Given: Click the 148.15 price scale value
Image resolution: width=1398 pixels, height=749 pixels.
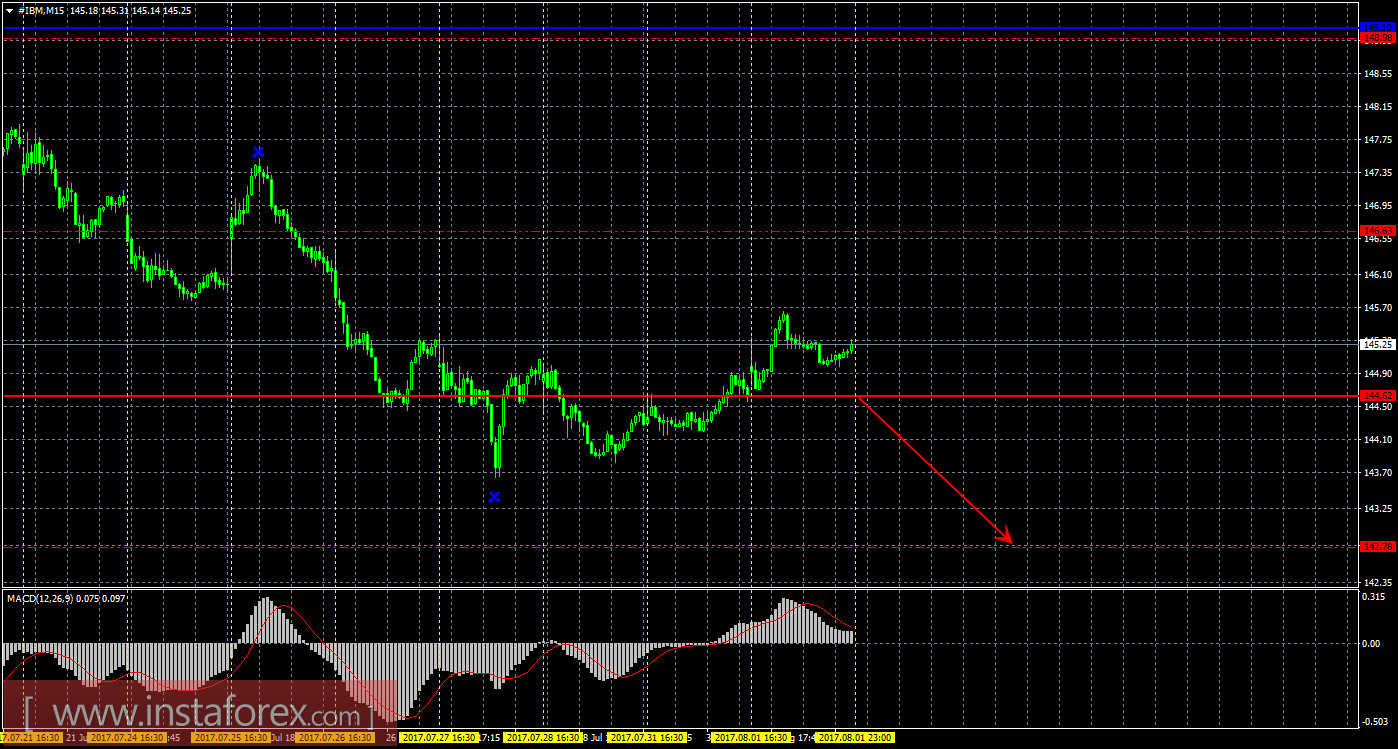Looking at the screenshot, I should pos(1378,107).
